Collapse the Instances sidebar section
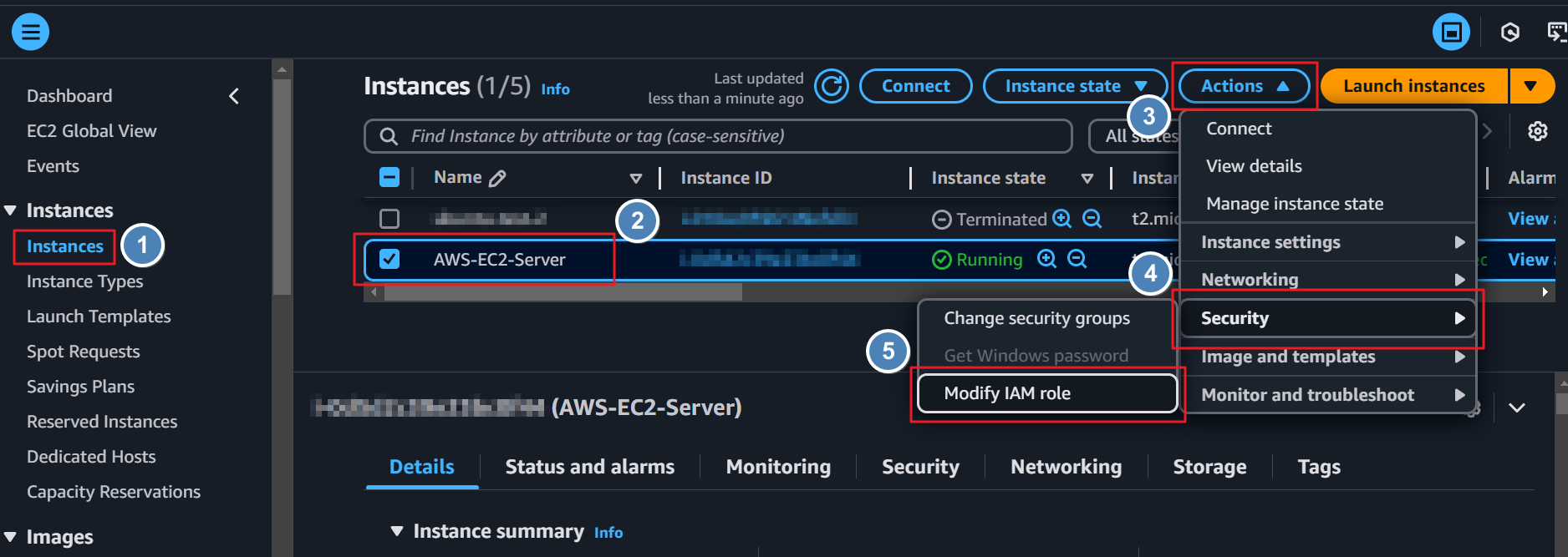Image resolution: width=1568 pixels, height=557 pixels. [11, 210]
